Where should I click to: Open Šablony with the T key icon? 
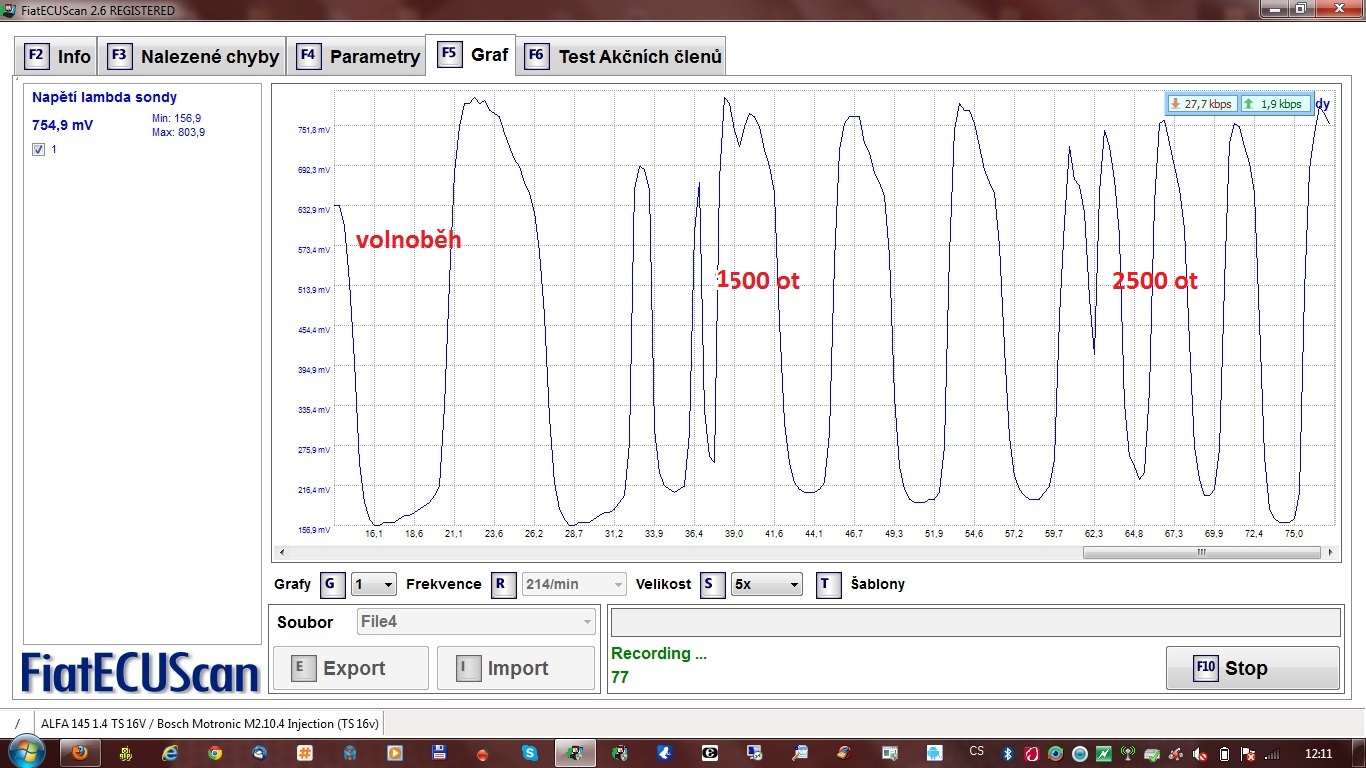(x=828, y=585)
